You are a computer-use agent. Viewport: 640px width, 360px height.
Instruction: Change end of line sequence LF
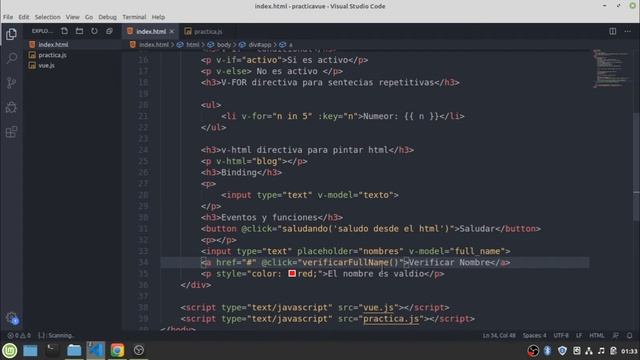579,336
